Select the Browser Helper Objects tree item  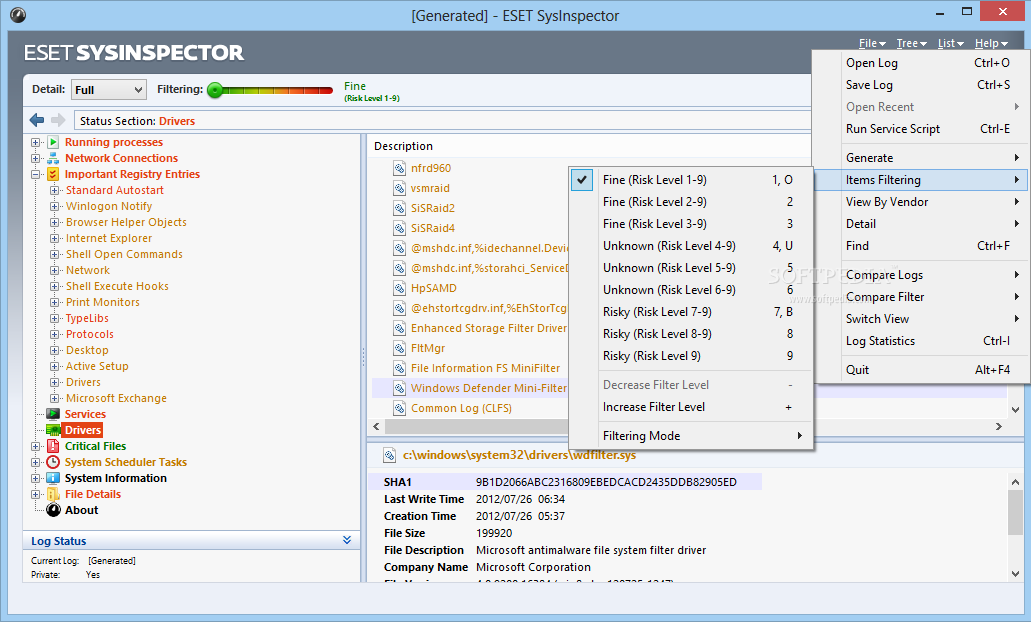click(x=126, y=222)
